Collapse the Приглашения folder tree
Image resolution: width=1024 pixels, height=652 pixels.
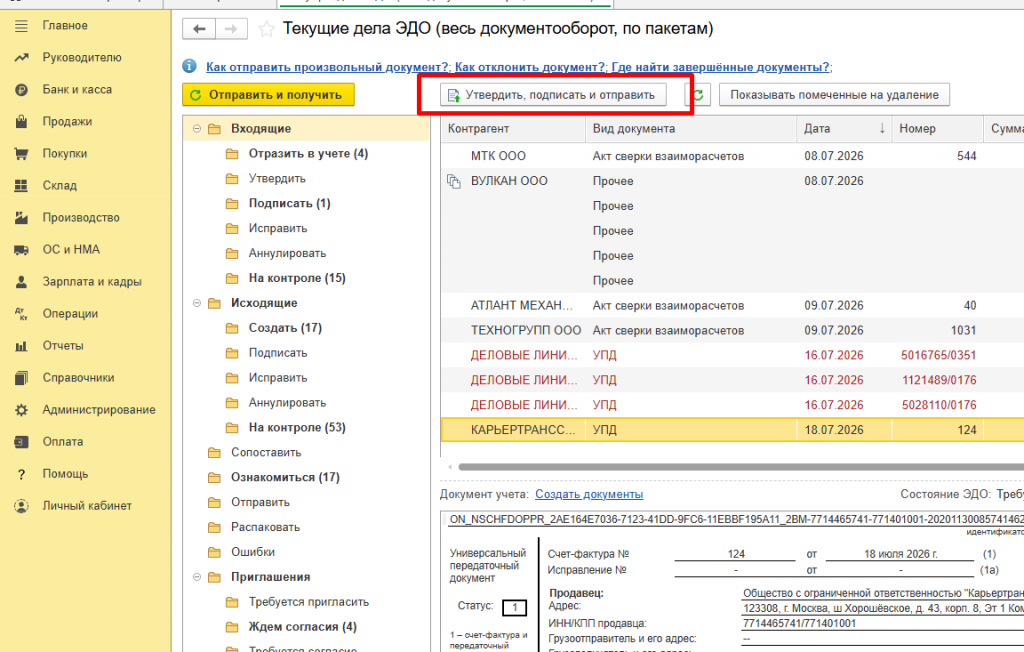(x=197, y=578)
